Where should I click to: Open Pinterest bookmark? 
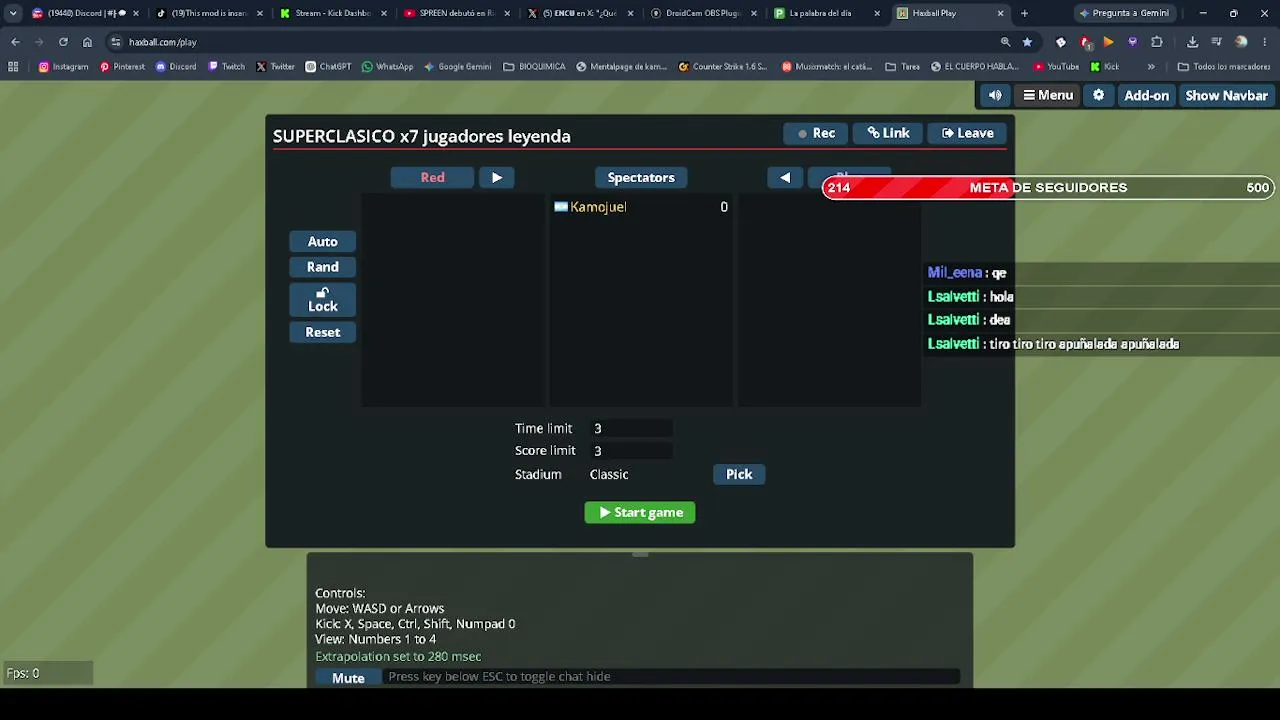(x=122, y=67)
